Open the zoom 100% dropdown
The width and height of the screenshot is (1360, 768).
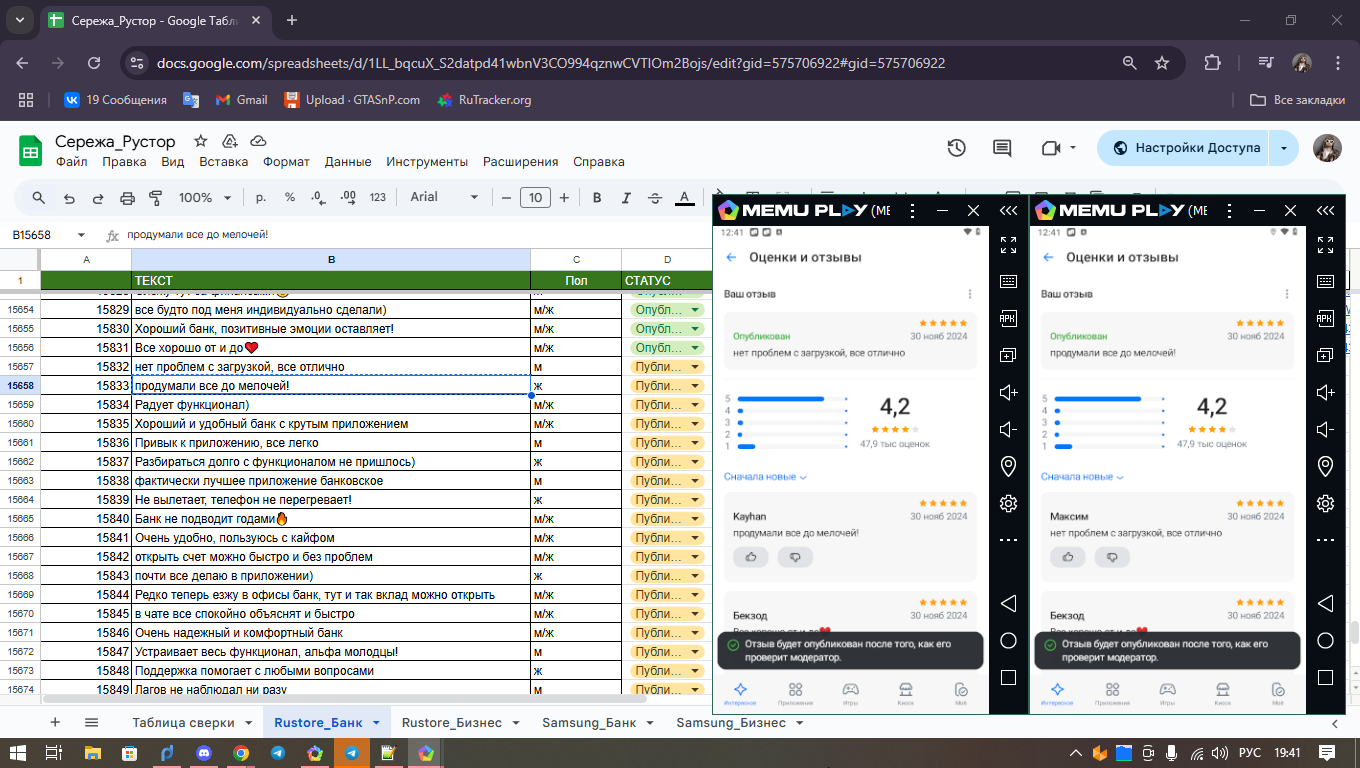(205, 197)
